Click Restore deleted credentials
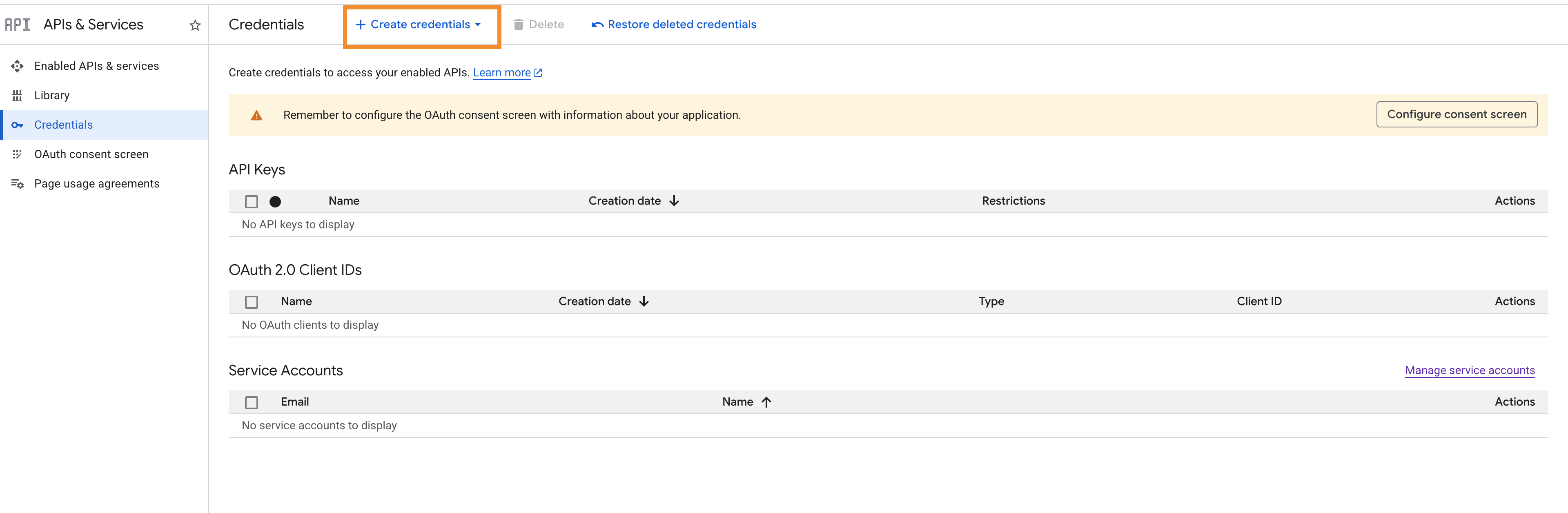The height and width of the screenshot is (513, 1568). 682,25
